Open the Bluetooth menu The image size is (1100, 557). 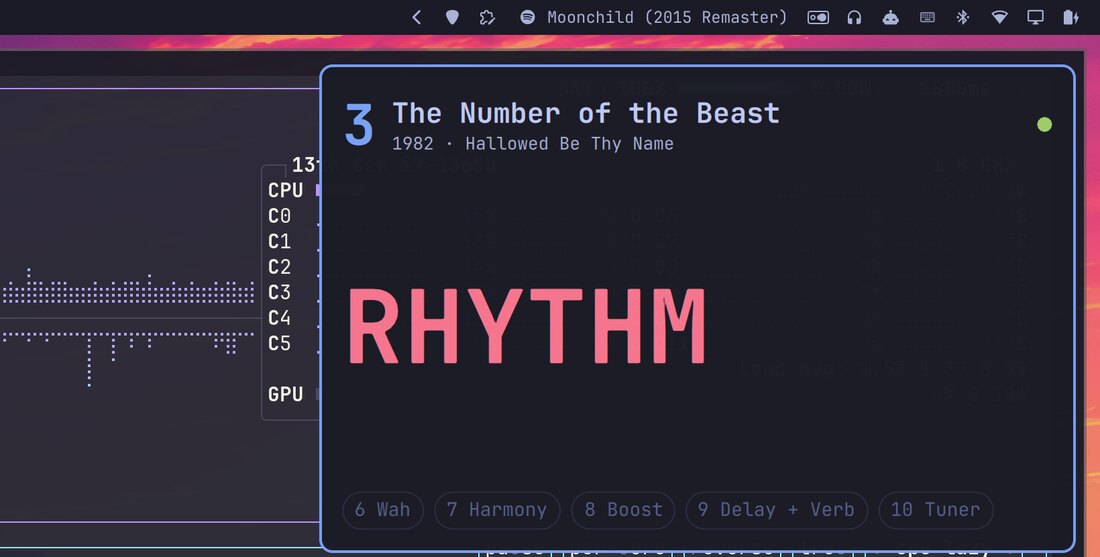point(963,18)
